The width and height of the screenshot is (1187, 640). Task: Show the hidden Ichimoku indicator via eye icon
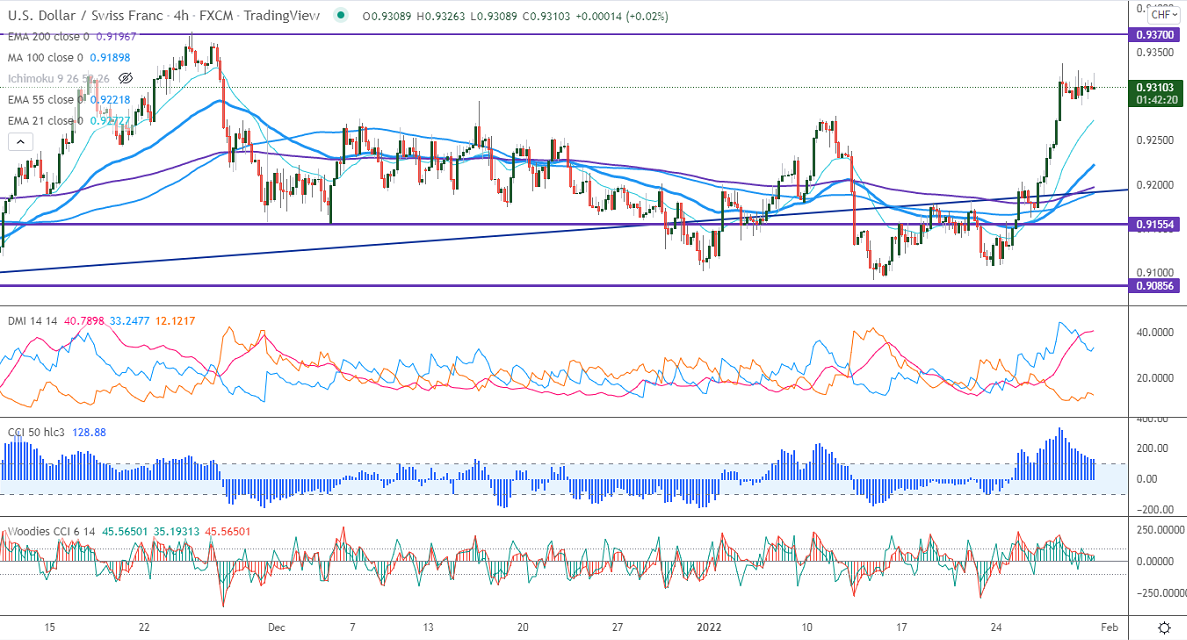pyautogui.click(x=126, y=78)
